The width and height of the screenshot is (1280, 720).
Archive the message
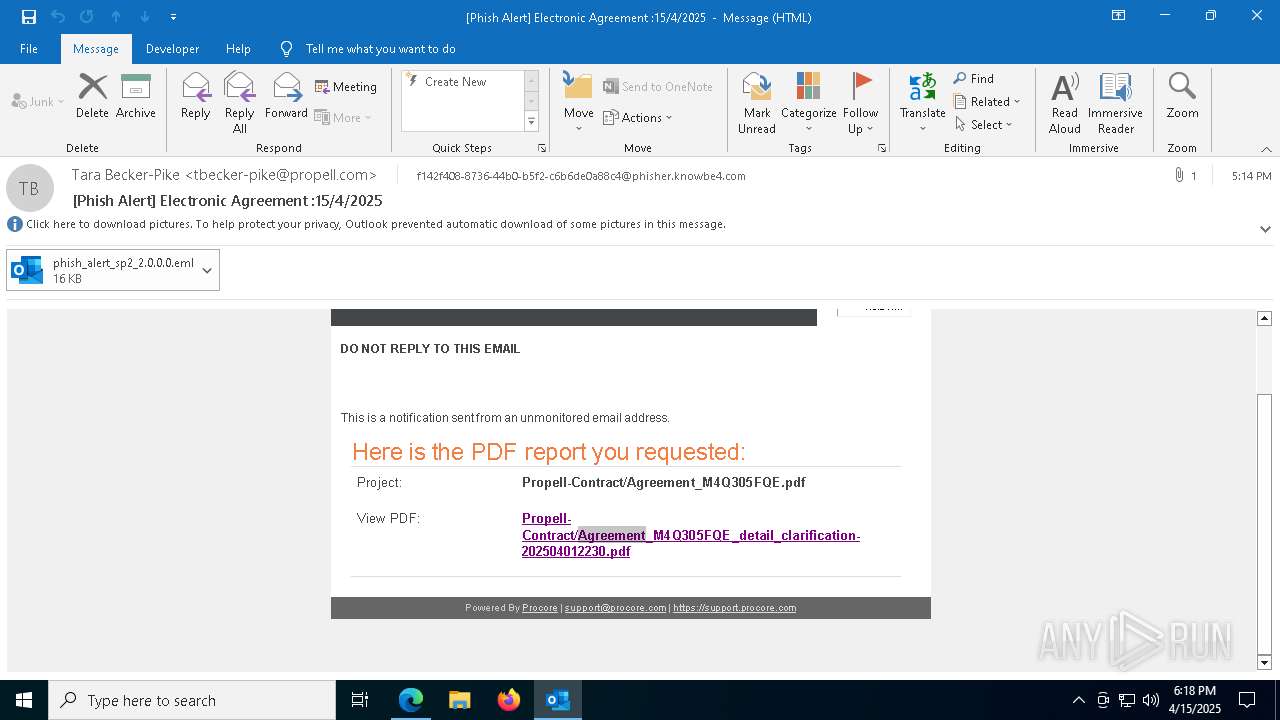click(135, 97)
